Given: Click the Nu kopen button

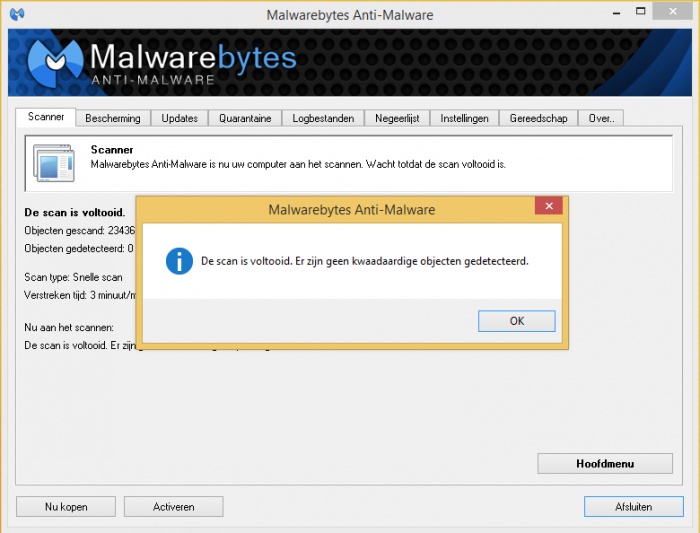Looking at the screenshot, I should (x=66, y=507).
